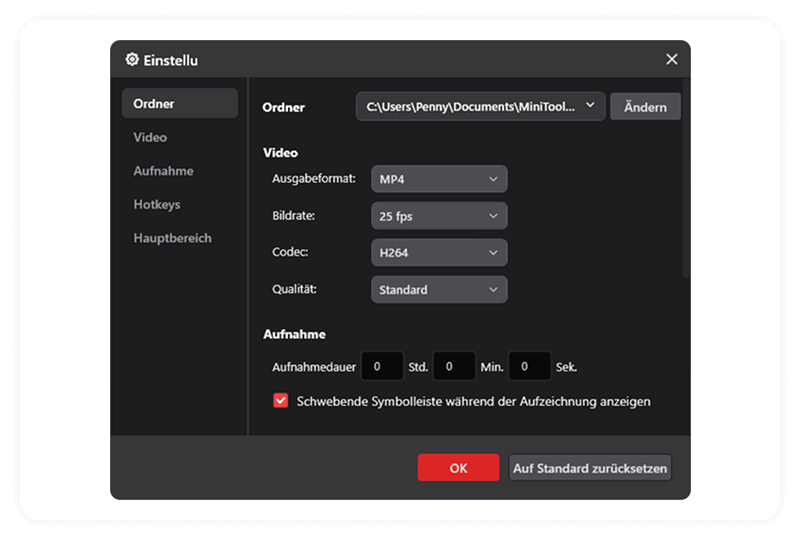The width and height of the screenshot is (800, 540).
Task: Click the bold Aufnahme section heading
Action: (294, 334)
